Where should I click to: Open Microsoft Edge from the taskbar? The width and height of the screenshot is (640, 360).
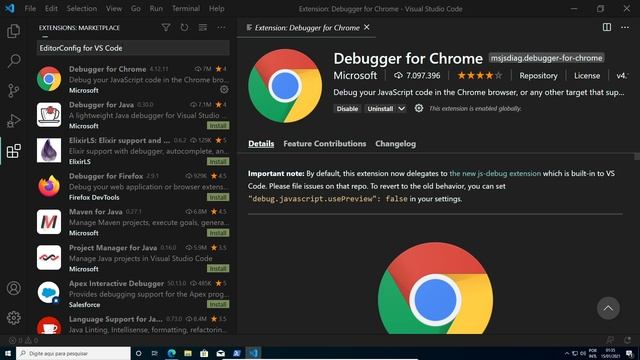(171, 353)
